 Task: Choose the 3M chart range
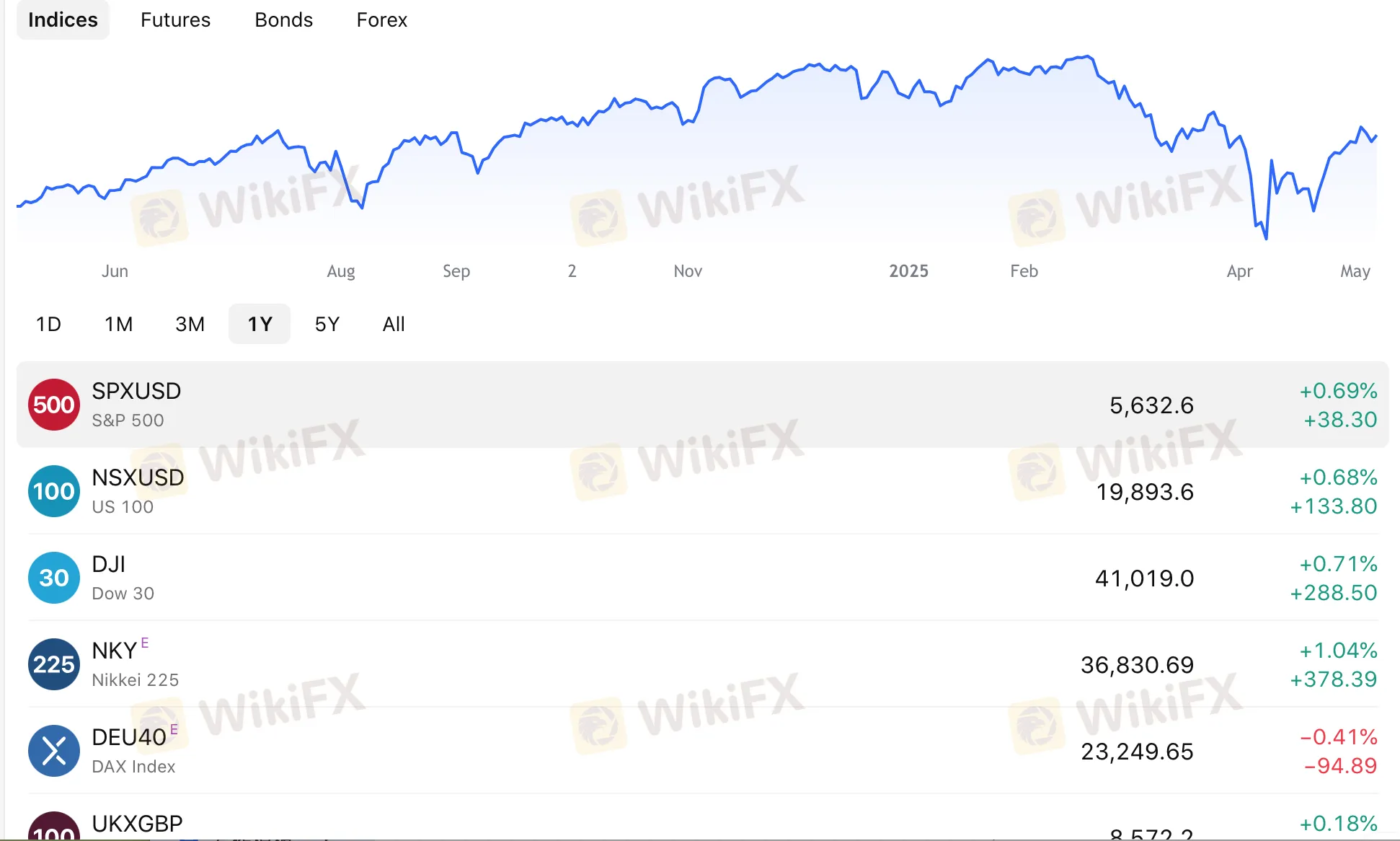click(x=190, y=324)
